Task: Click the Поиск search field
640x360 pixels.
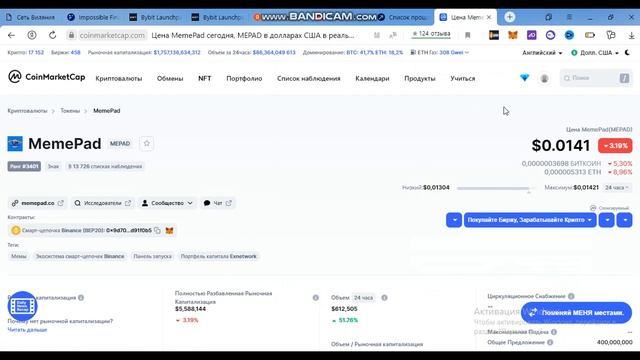Action: [596, 78]
